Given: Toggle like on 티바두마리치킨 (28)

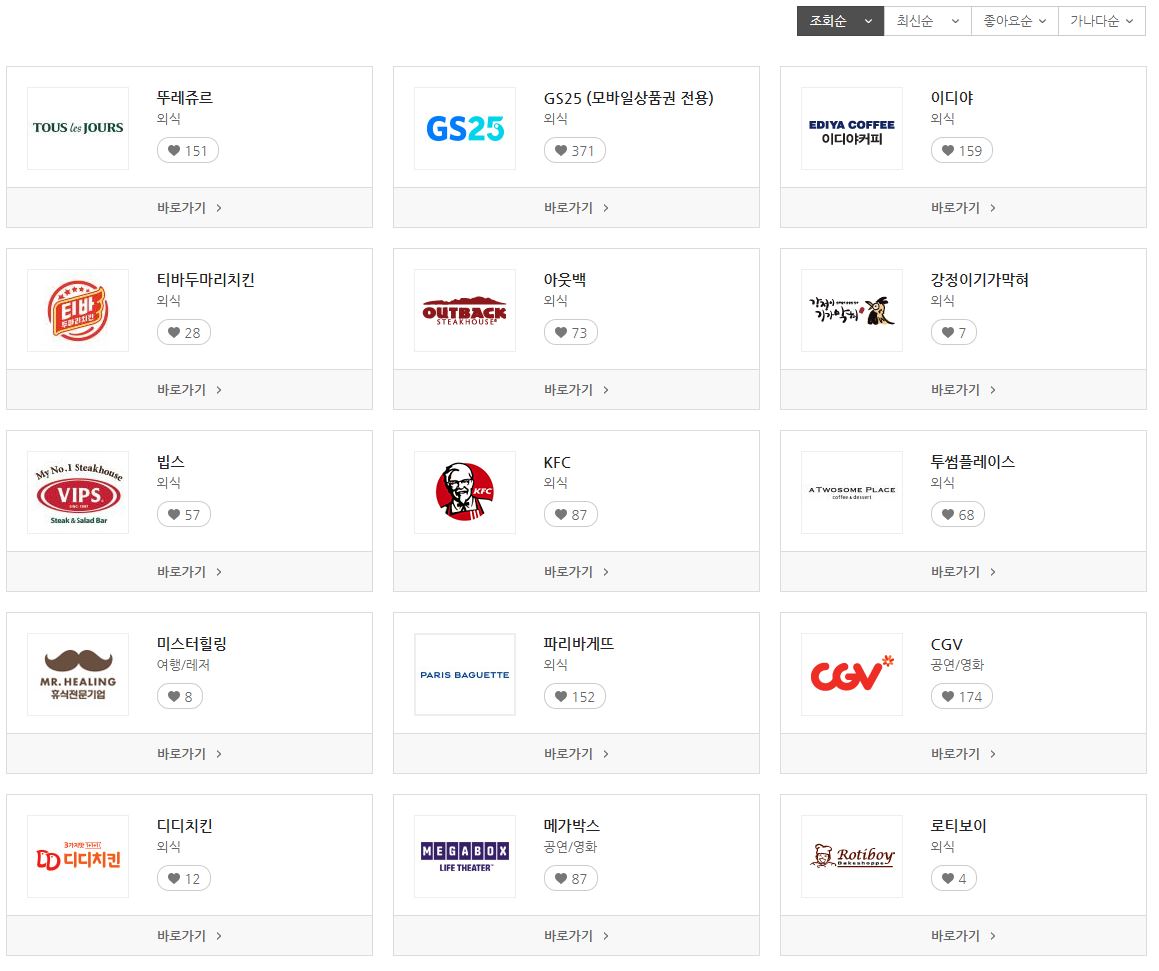Looking at the screenshot, I should click(x=184, y=333).
